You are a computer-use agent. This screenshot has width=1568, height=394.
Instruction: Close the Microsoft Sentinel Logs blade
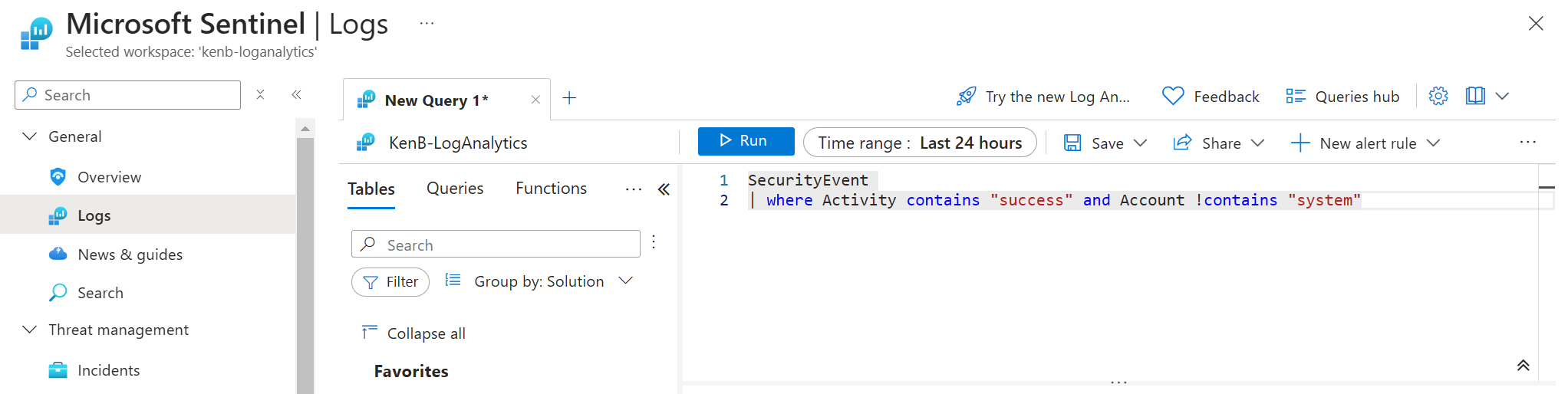1535,23
